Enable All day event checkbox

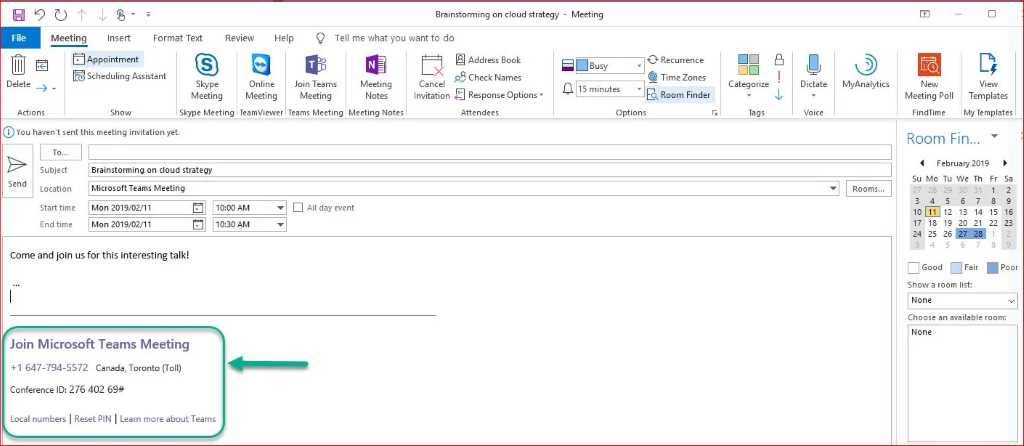[x=298, y=208]
